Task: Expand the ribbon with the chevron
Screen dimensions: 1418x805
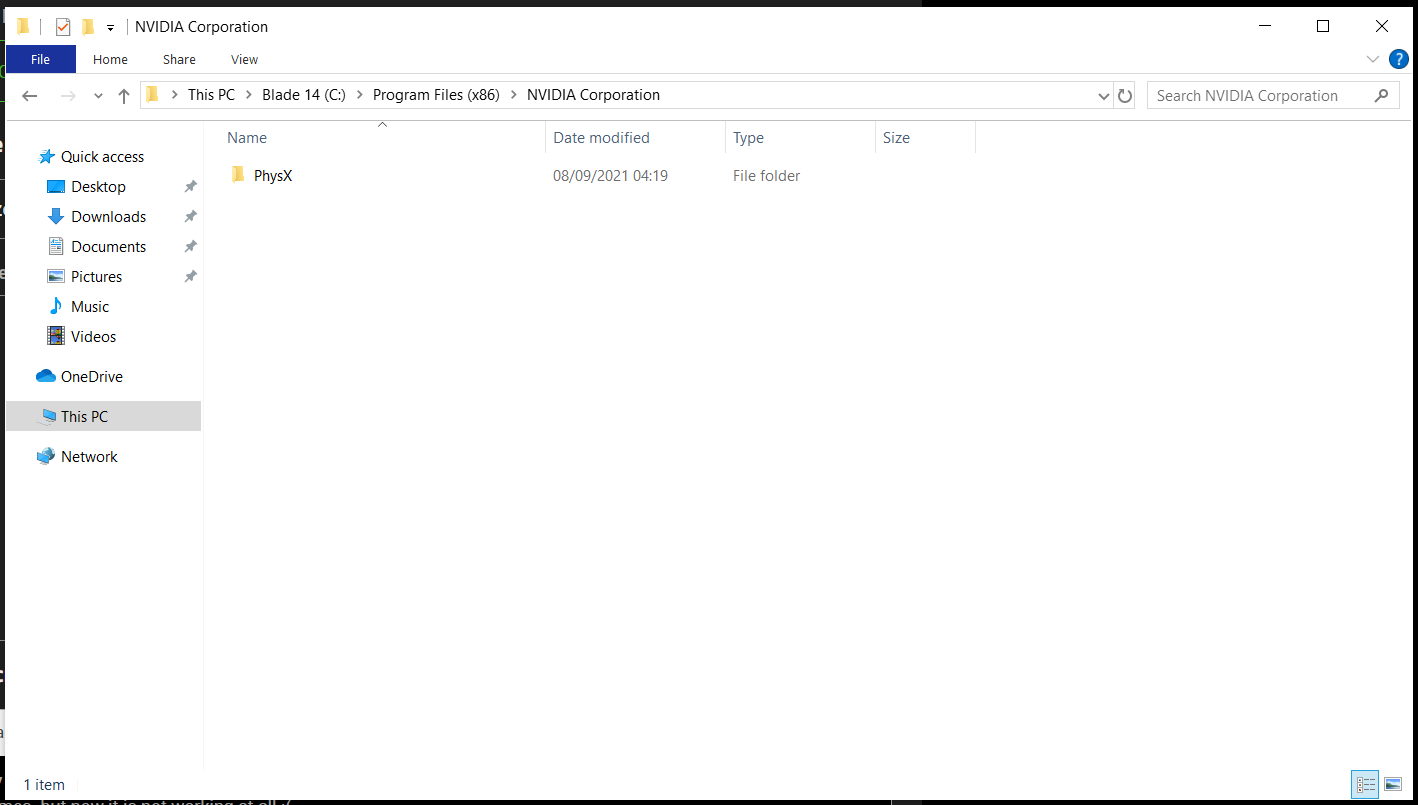Action: point(1373,59)
